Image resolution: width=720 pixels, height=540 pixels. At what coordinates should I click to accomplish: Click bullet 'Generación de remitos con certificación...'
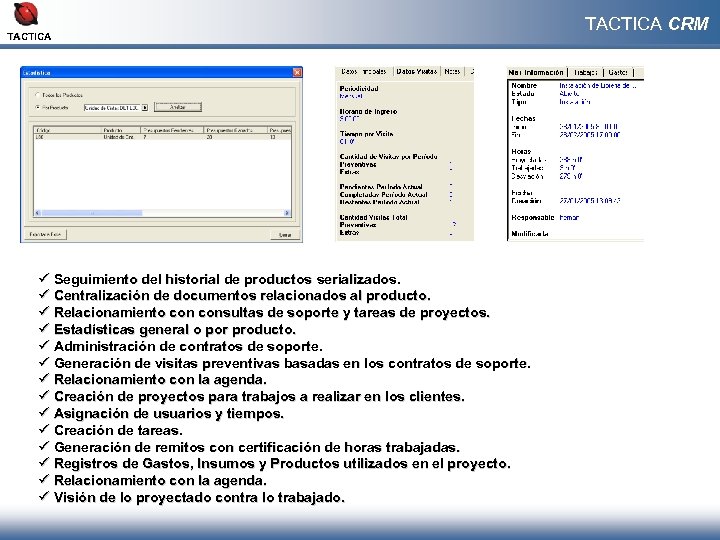(257, 447)
